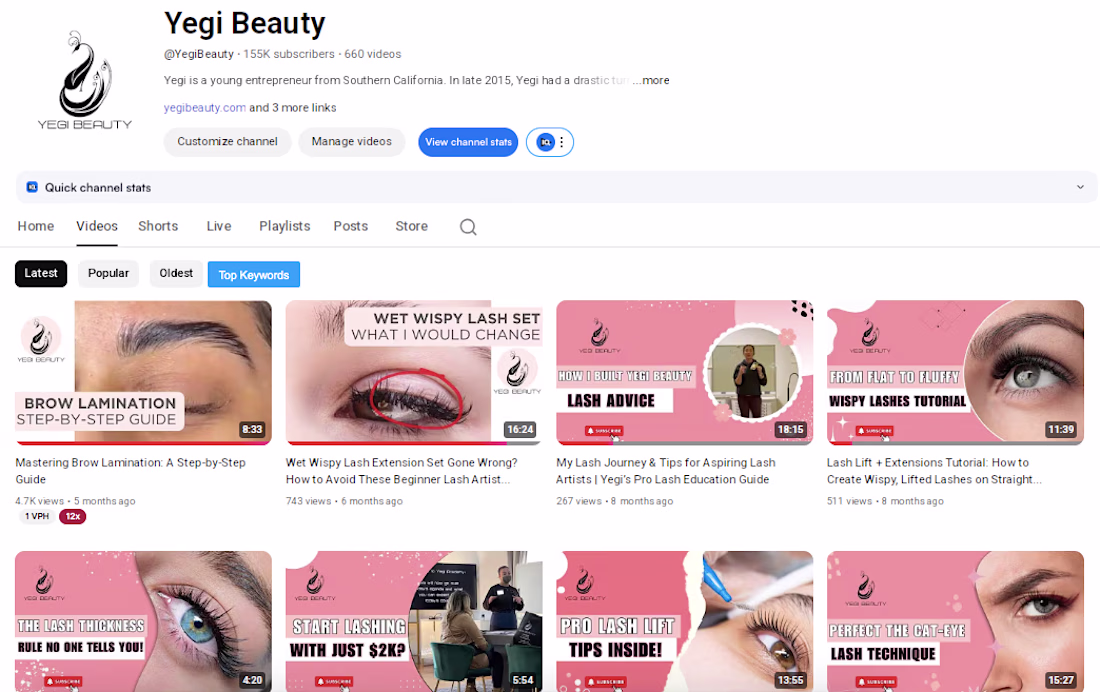This screenshot has width=1100, height=692.
Task: Click the 1 VPH badge
Action: [x=36, y=517]
